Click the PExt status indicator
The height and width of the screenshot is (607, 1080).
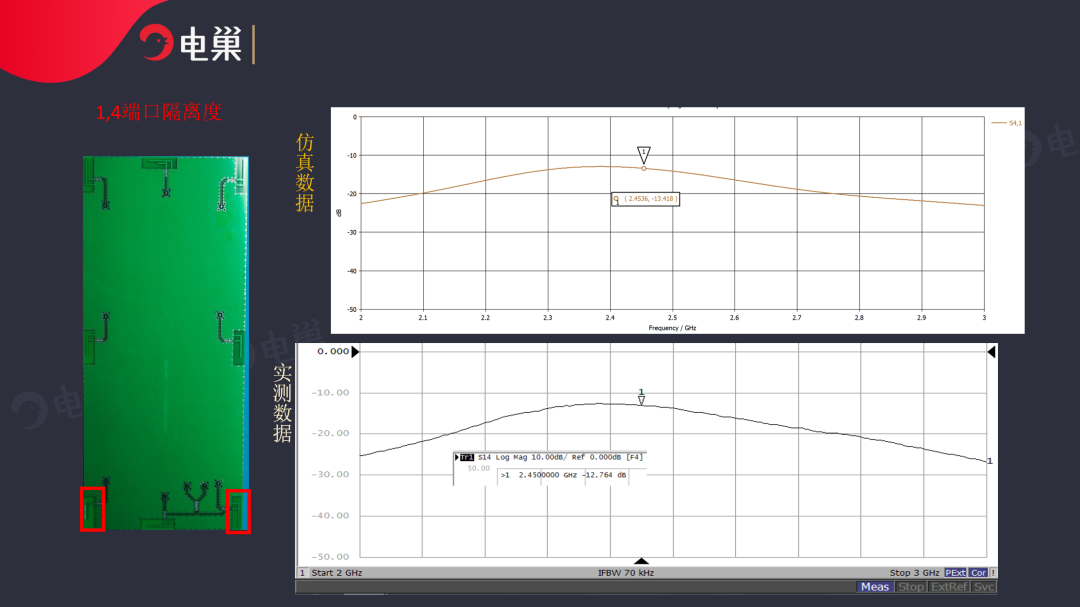coord(955,573)
